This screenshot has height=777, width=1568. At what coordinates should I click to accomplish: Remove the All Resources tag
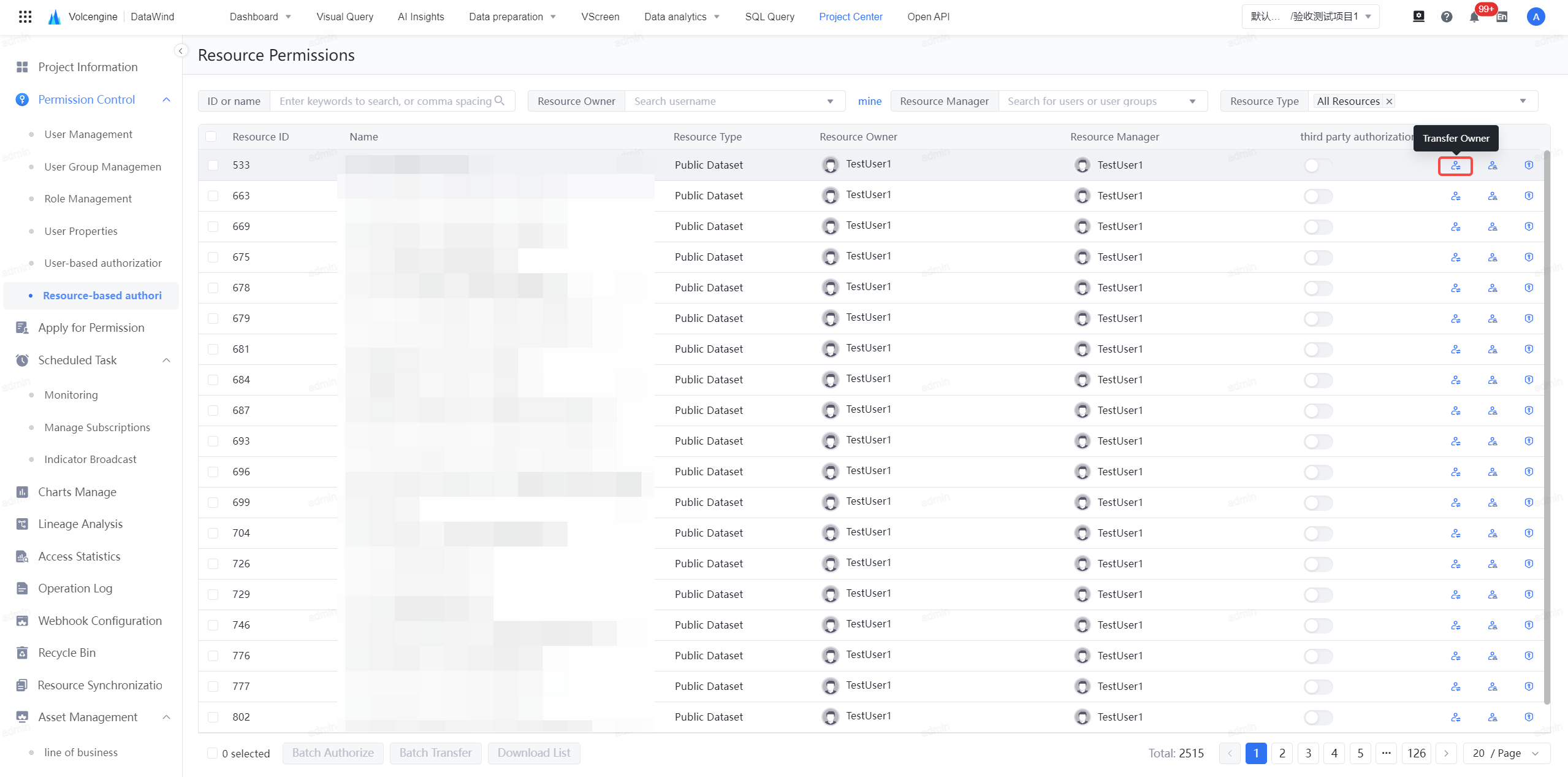point(1390,101)
